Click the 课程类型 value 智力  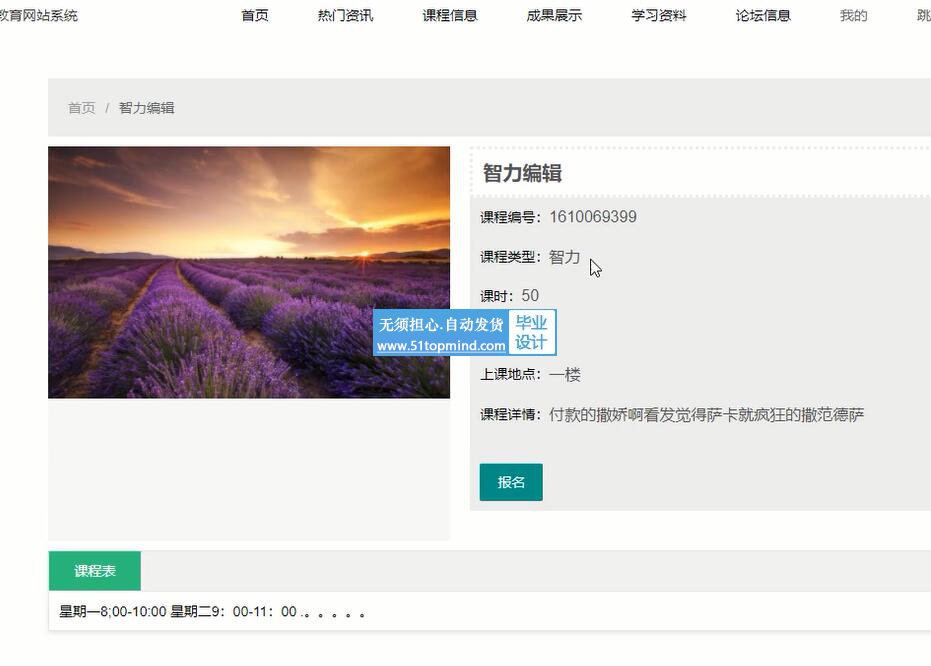[x=564, y=257]
